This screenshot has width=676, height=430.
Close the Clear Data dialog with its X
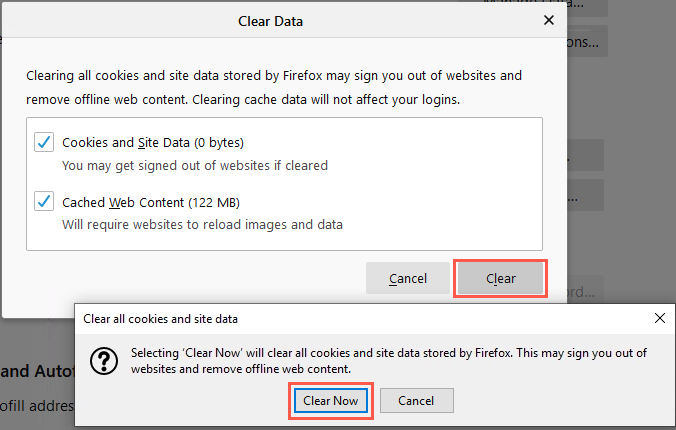(549, 20)
